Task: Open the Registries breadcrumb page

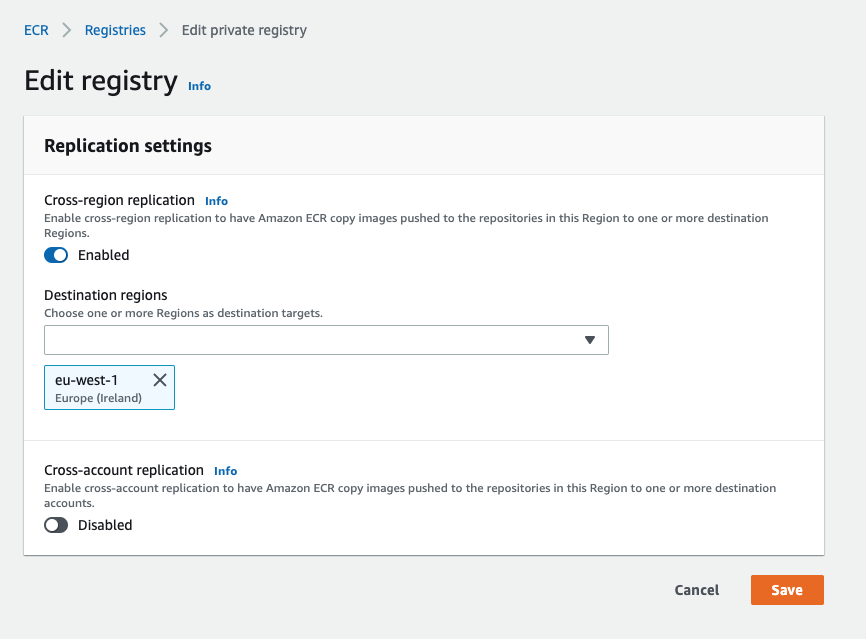Action: [115, 30]
